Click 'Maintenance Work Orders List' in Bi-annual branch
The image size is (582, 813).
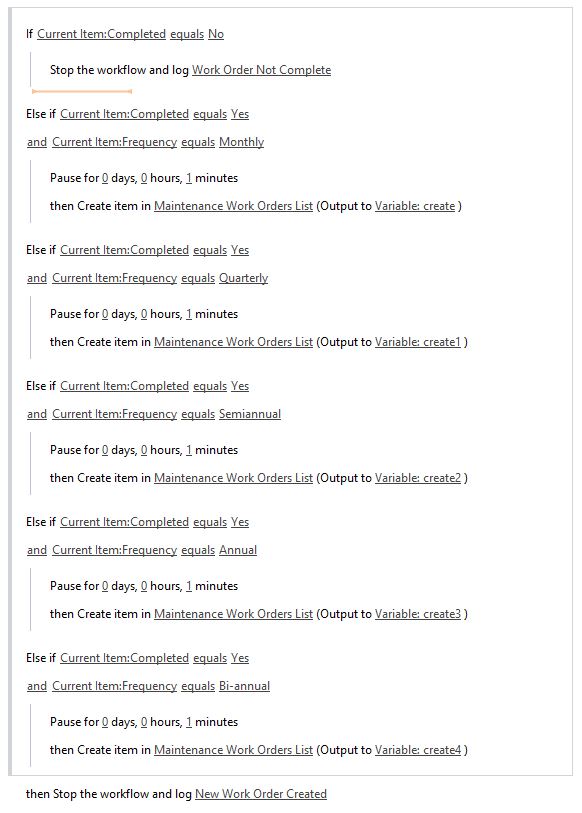point(233,749)
